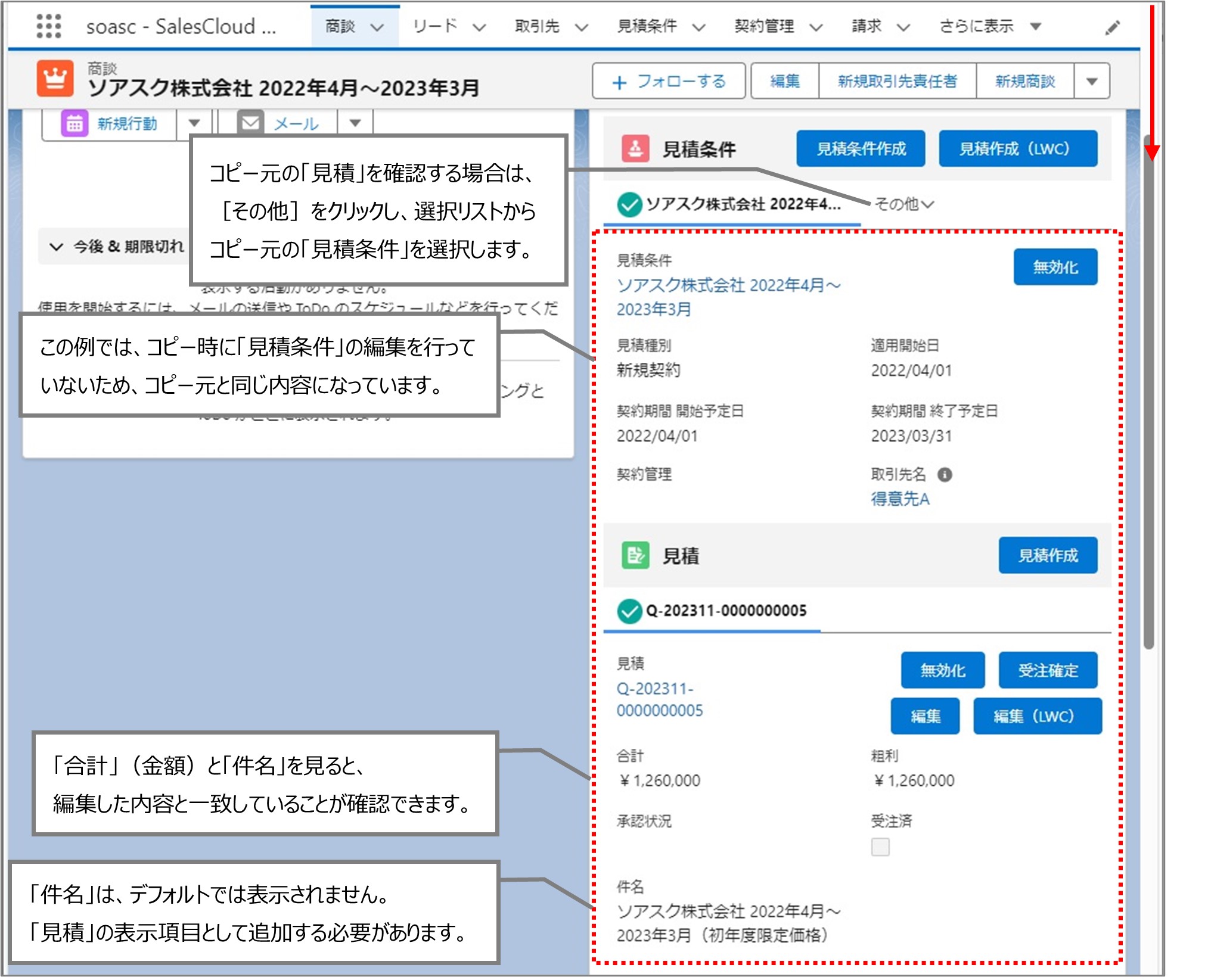1208x980 pixels.
Task: Click the 適用開始日 value 2022/04/01
Action: pyautogui.click(x=911, y=371)
